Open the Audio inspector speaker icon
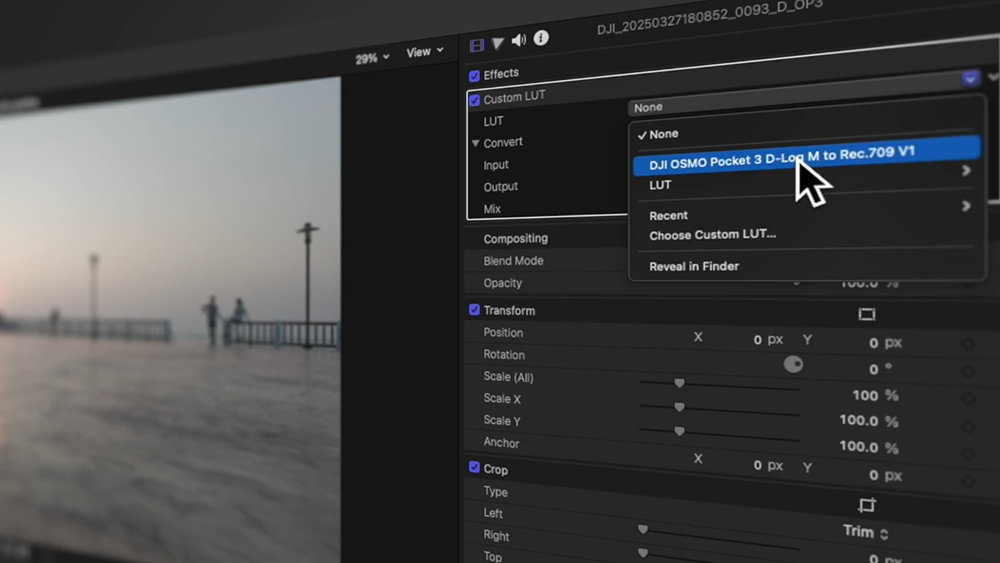Viewport: 1000px width, 563px height. tap(518, 40)
